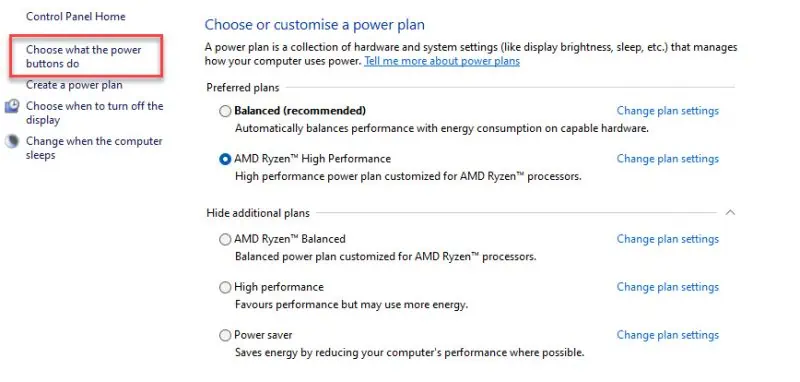Choose the High performance plan radio button
Image resolution: width=800 pixels, height=382 pixels.
225,288
